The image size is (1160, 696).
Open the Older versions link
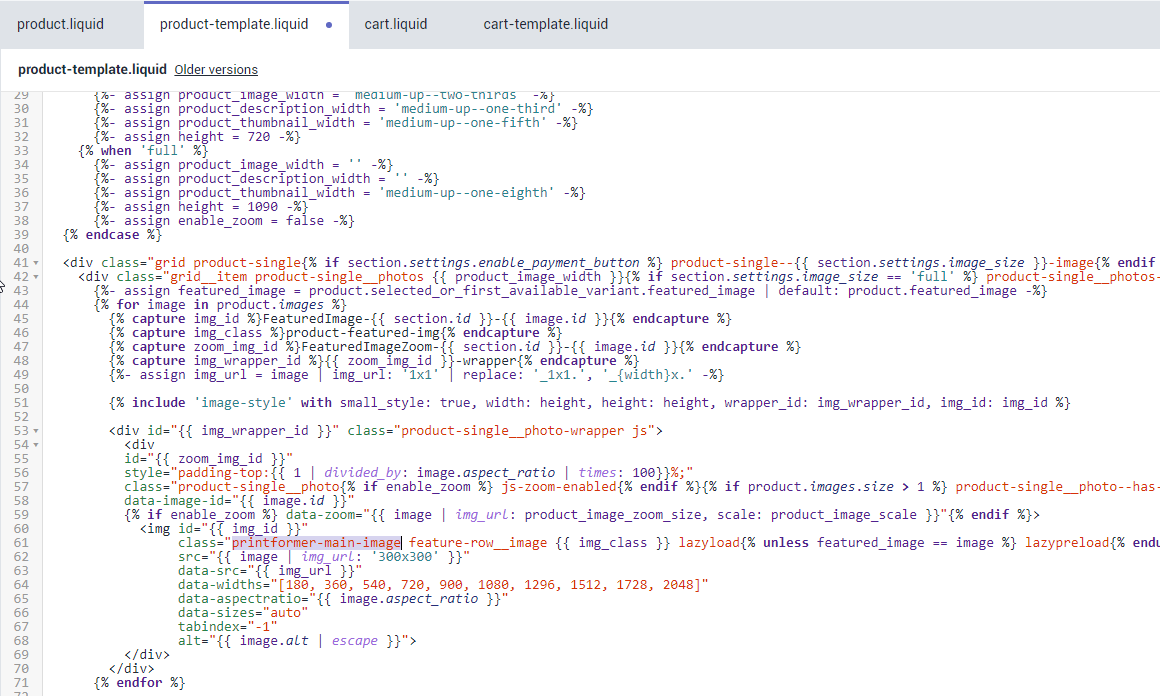pos(216,70)
